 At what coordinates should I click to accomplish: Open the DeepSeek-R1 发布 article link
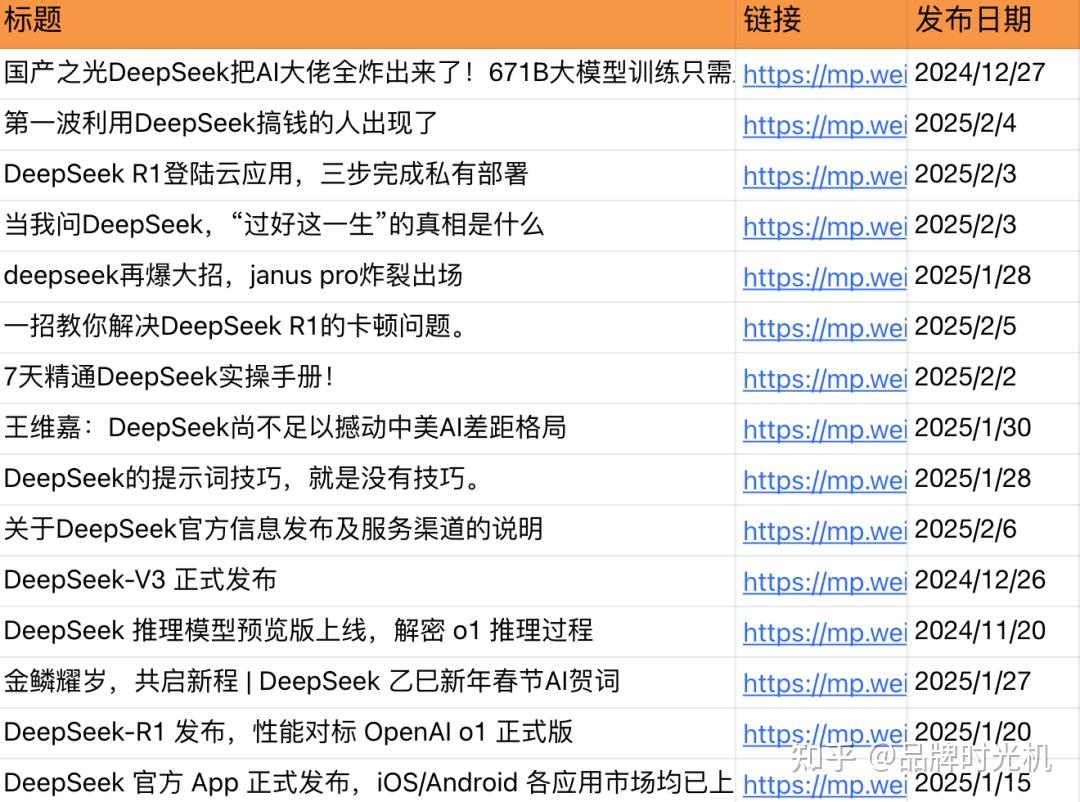(823, 734)
